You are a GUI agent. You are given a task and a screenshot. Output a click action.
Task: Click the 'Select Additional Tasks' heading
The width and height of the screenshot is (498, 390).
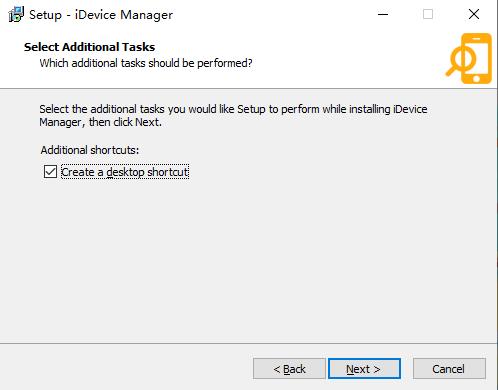click(89, 47)
